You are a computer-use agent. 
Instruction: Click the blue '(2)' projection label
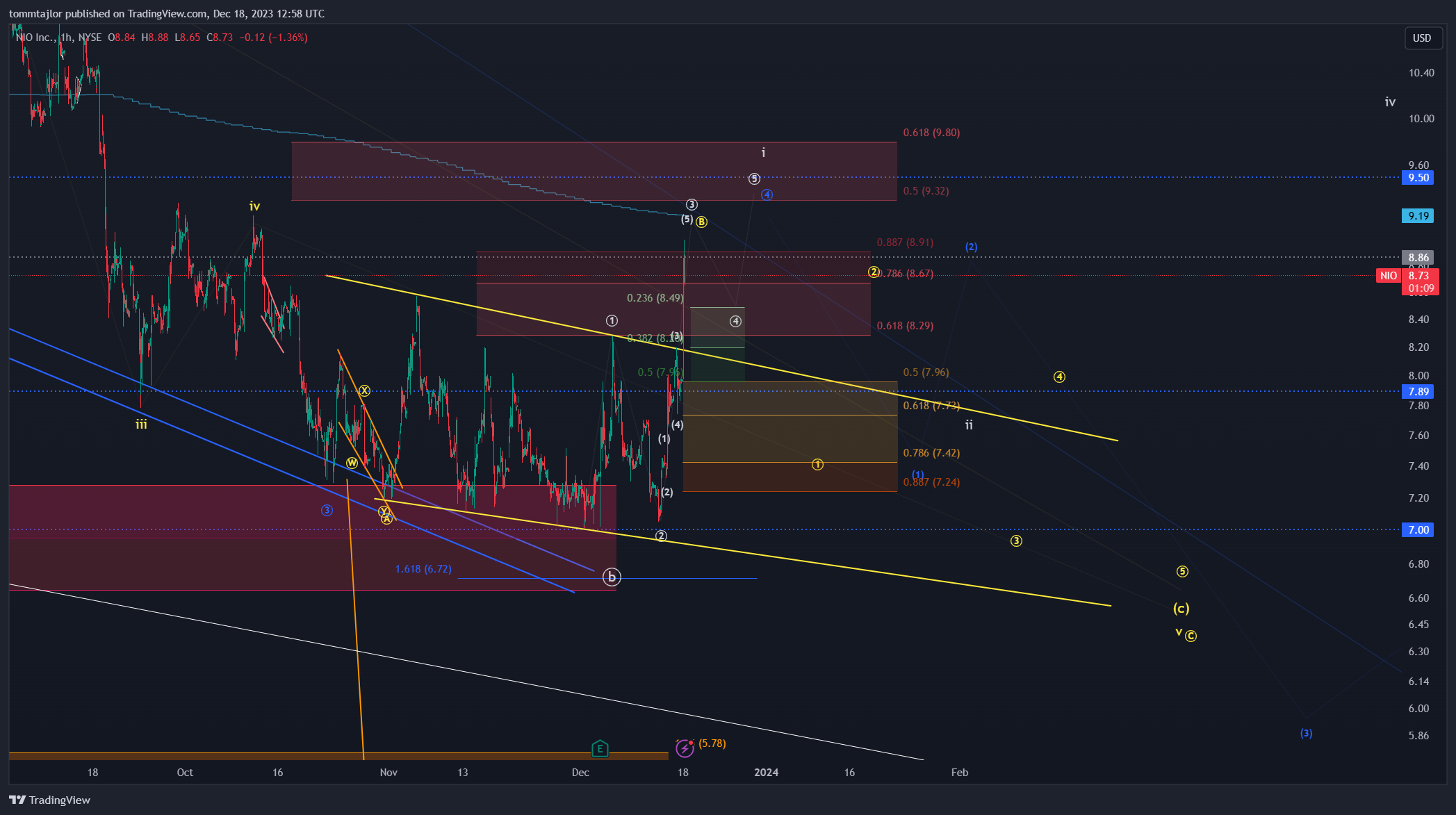971,247
